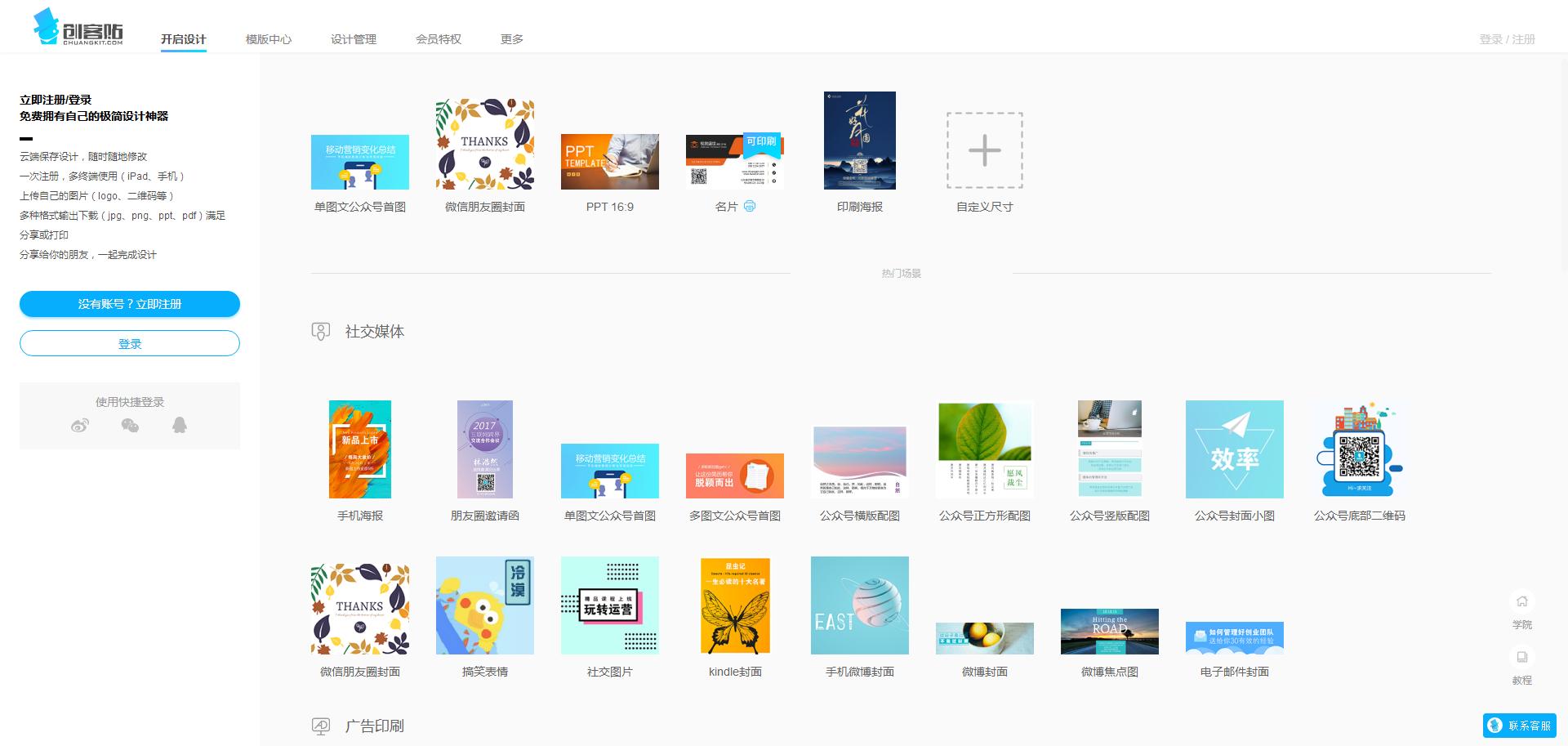Screen dimensions: 1568x746
Task: Log in quickly with the WeChat icon
Action: 130,426
